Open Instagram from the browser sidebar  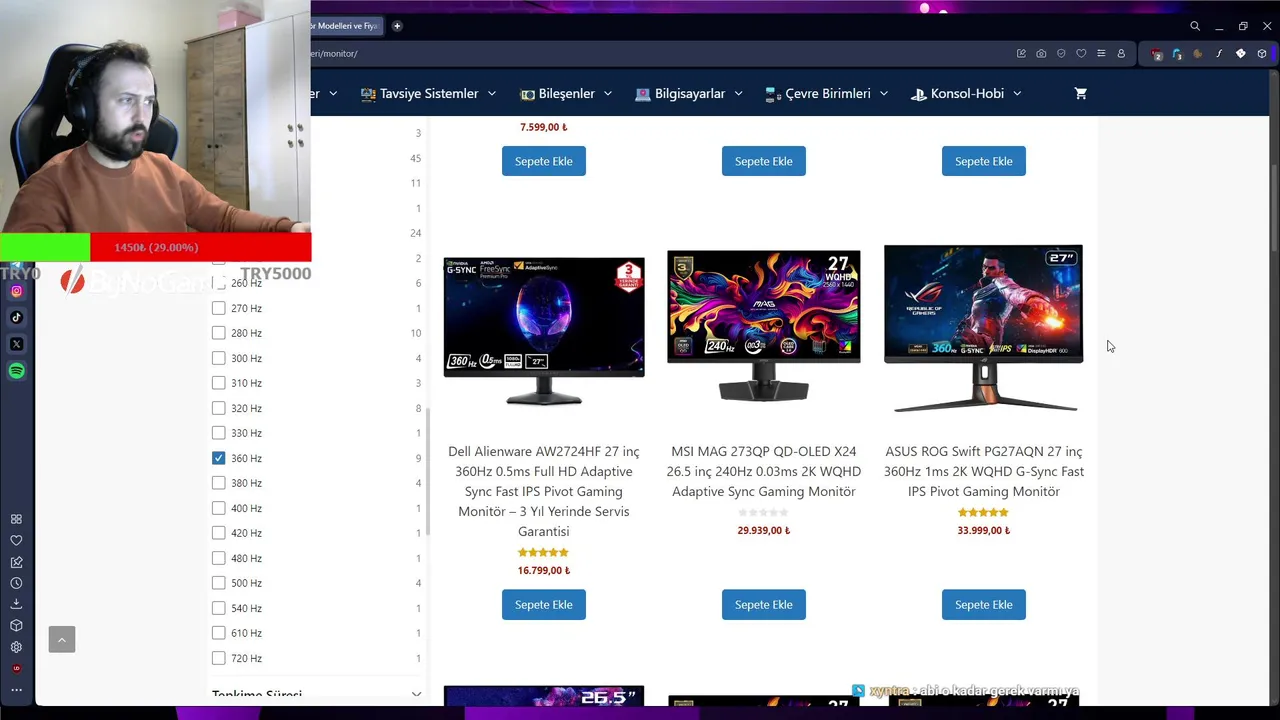tap(16, 291)
